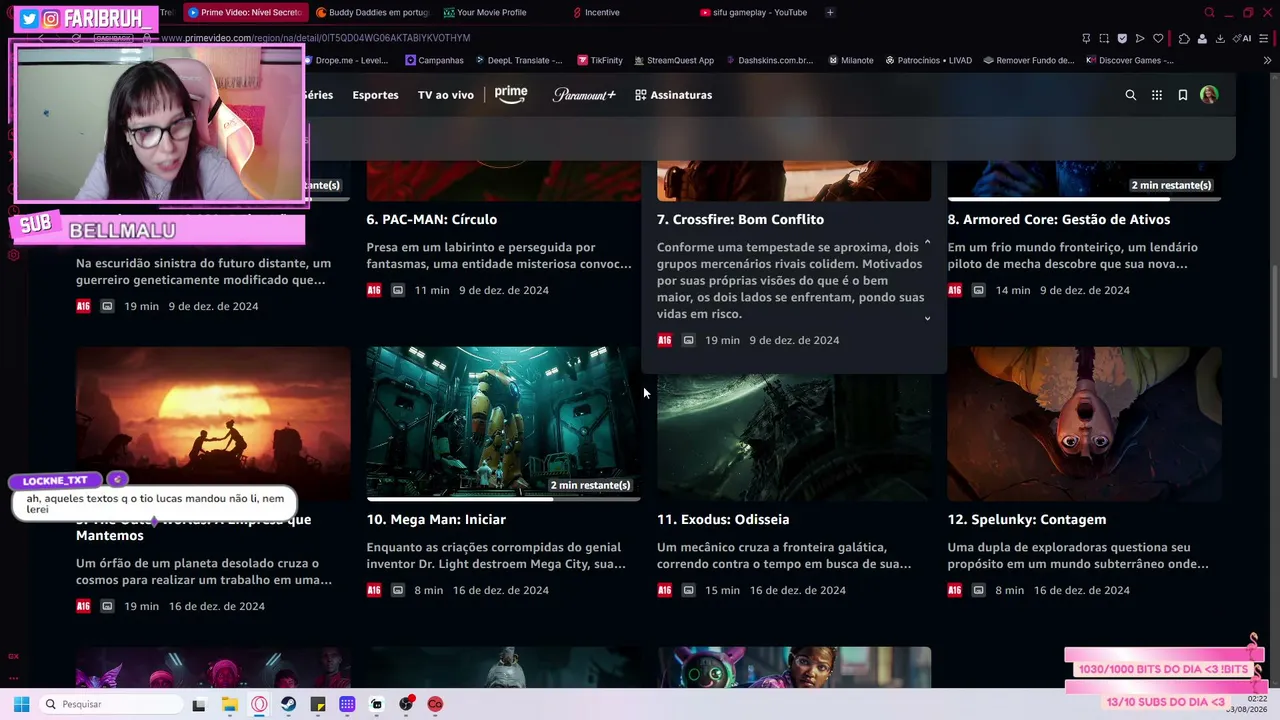Open the Dashskins.com.br bookmark

pyautogui.click(x=769, y=60)
